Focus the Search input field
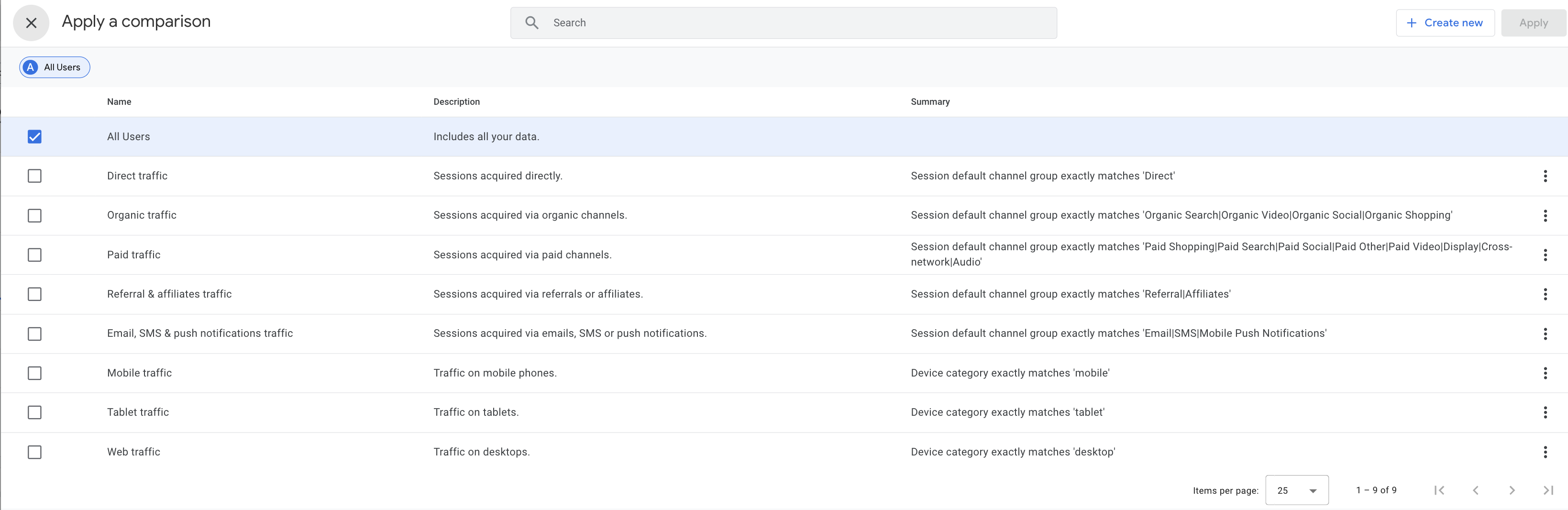 coord(791,23)
